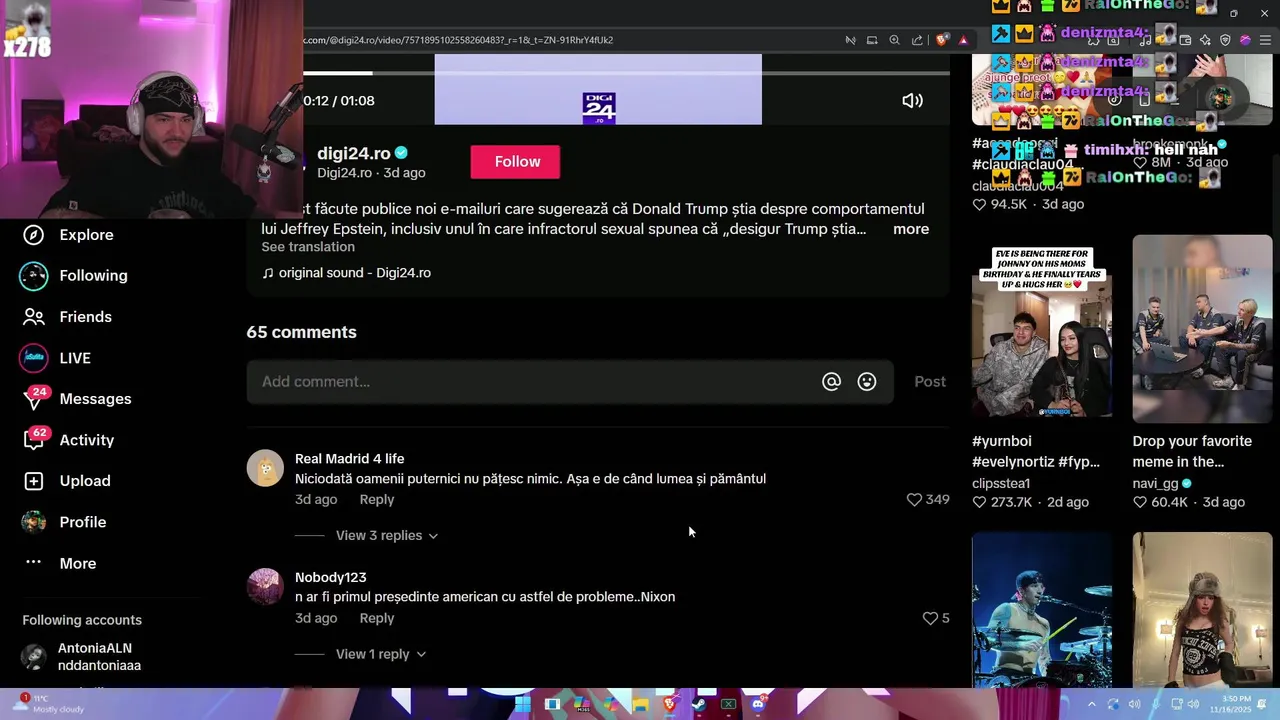Open the Brave Wallet toolbar icon
Viewport: 1280px width, 720px height.
click(1185, 40)
